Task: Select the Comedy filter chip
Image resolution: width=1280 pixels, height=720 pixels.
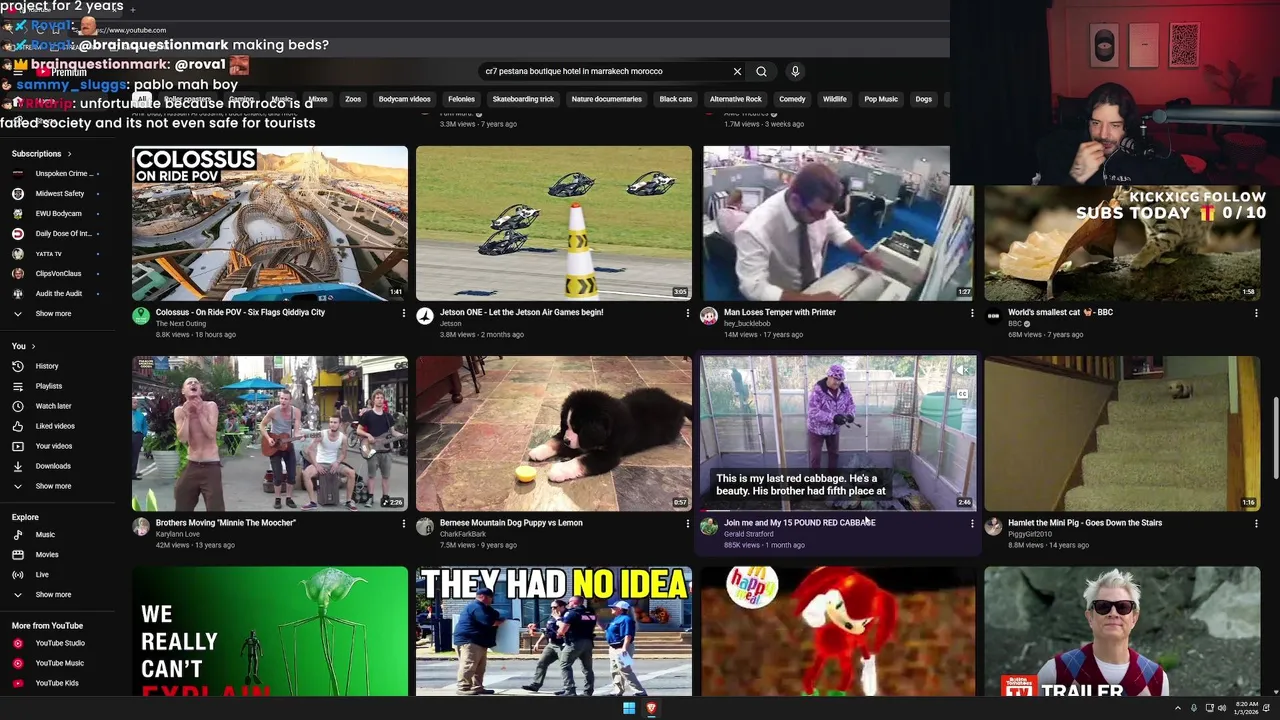Action: [792, 99]
